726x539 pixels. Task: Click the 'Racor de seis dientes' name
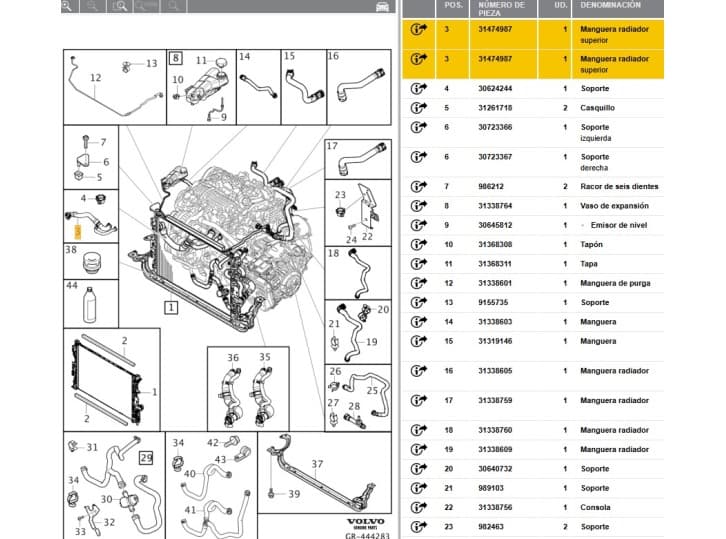619,186
